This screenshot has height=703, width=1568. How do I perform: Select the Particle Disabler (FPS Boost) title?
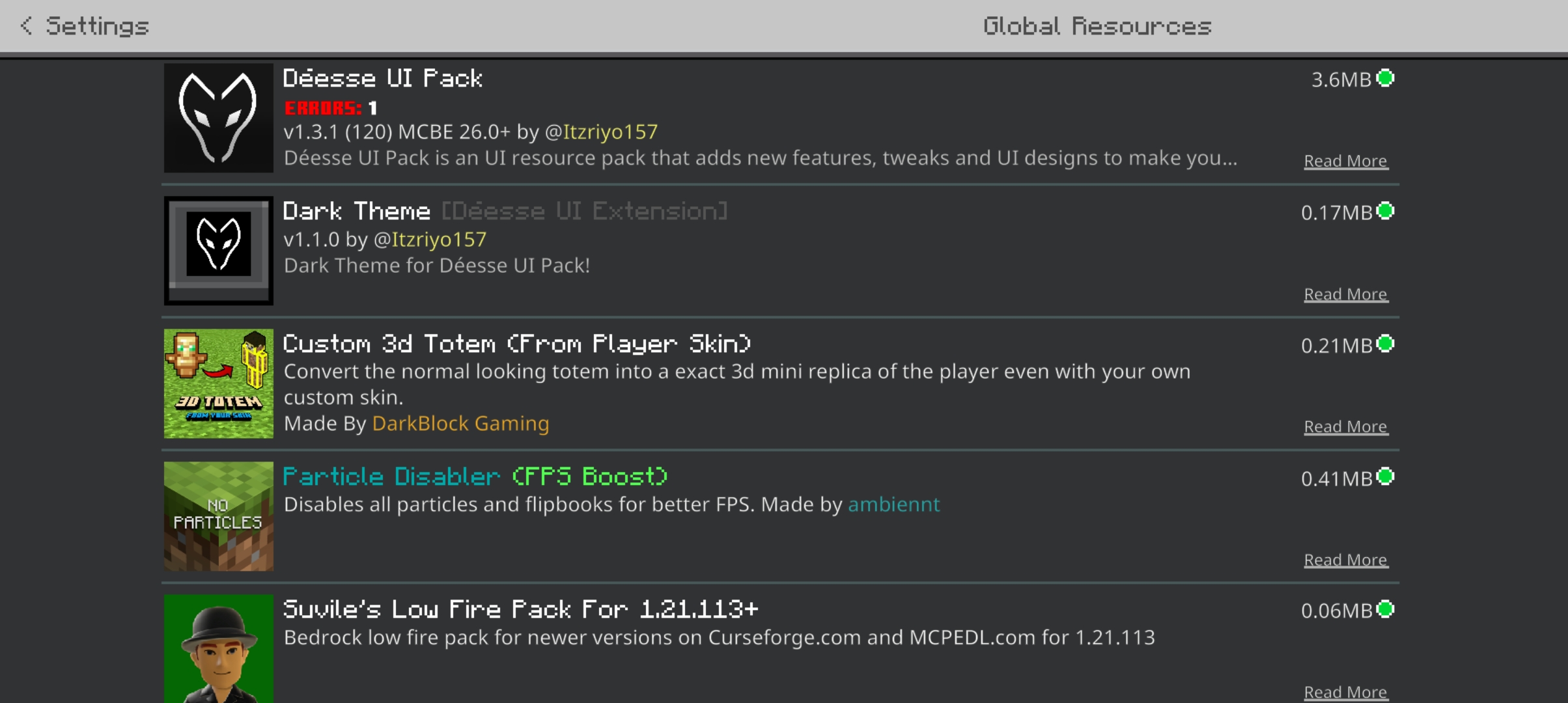point(475,476)
